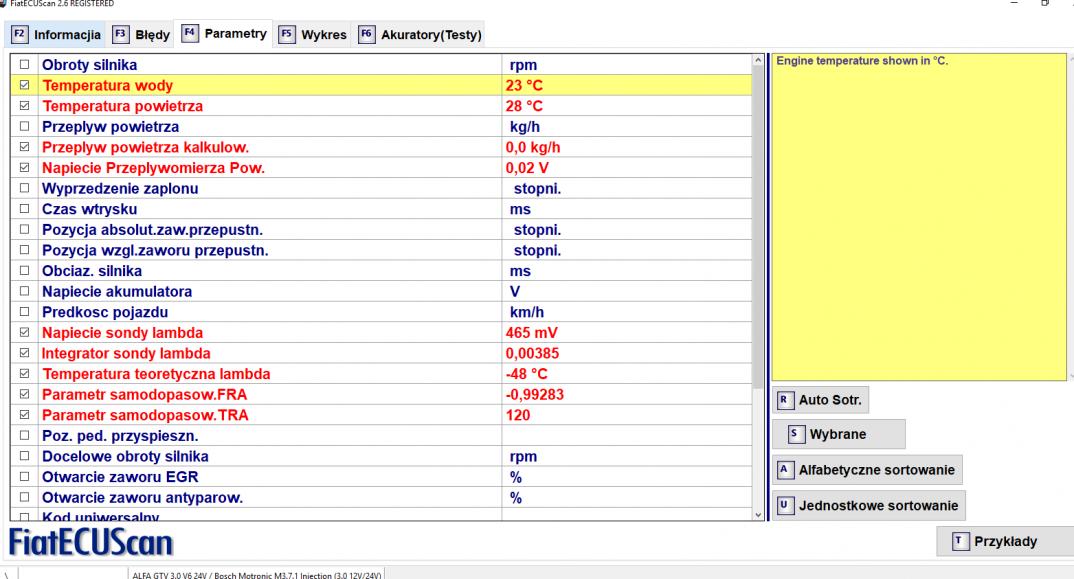Enable Otwarcie zaworu EGR checkbox
Screen dimensions: 1074x579
pyautogui.click(x=25, y=478)
